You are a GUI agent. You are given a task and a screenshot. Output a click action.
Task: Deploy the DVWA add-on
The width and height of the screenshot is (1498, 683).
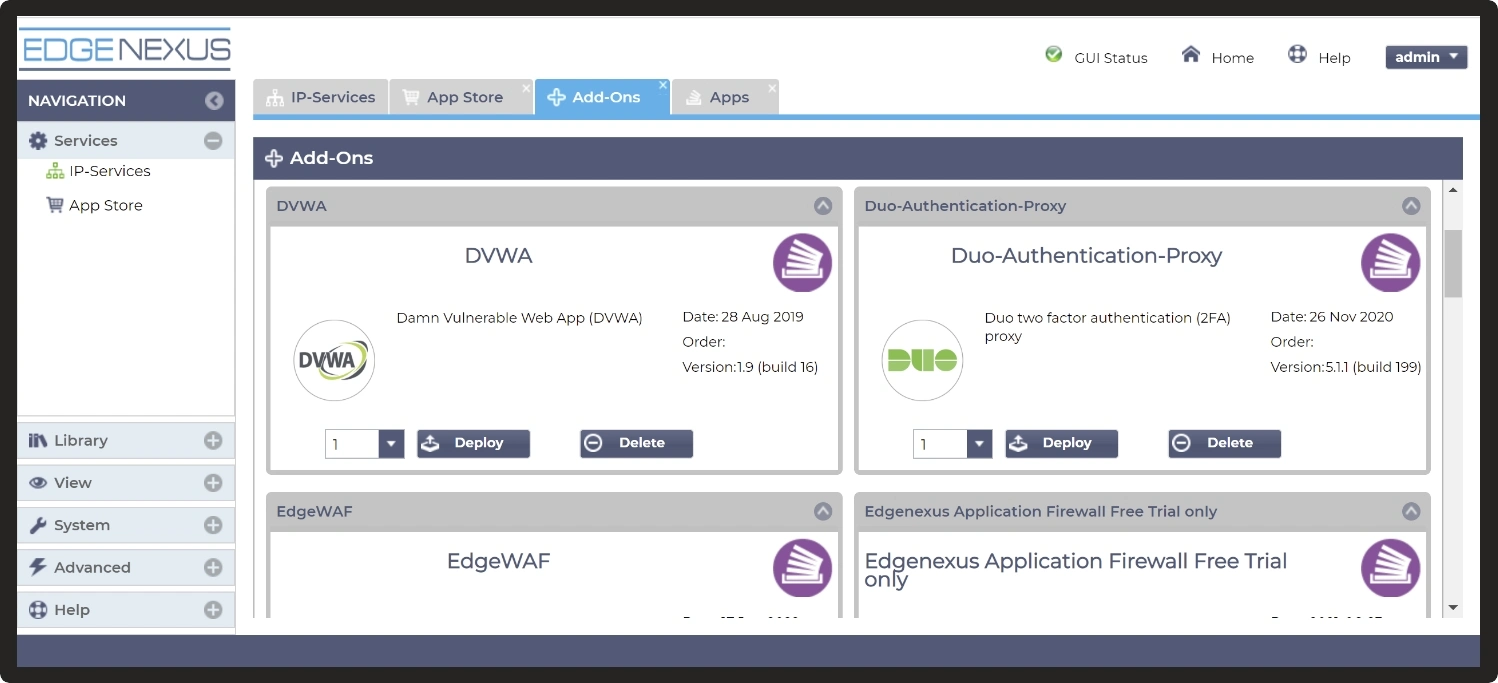coord(473,444)
